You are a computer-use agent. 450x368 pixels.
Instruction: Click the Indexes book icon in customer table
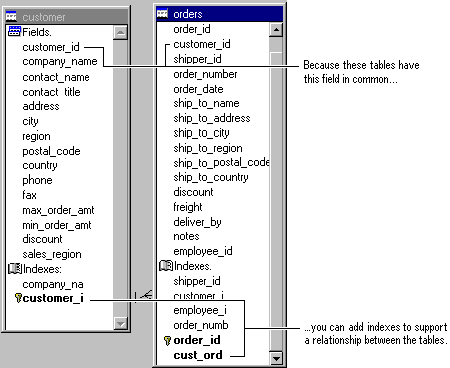15,269
